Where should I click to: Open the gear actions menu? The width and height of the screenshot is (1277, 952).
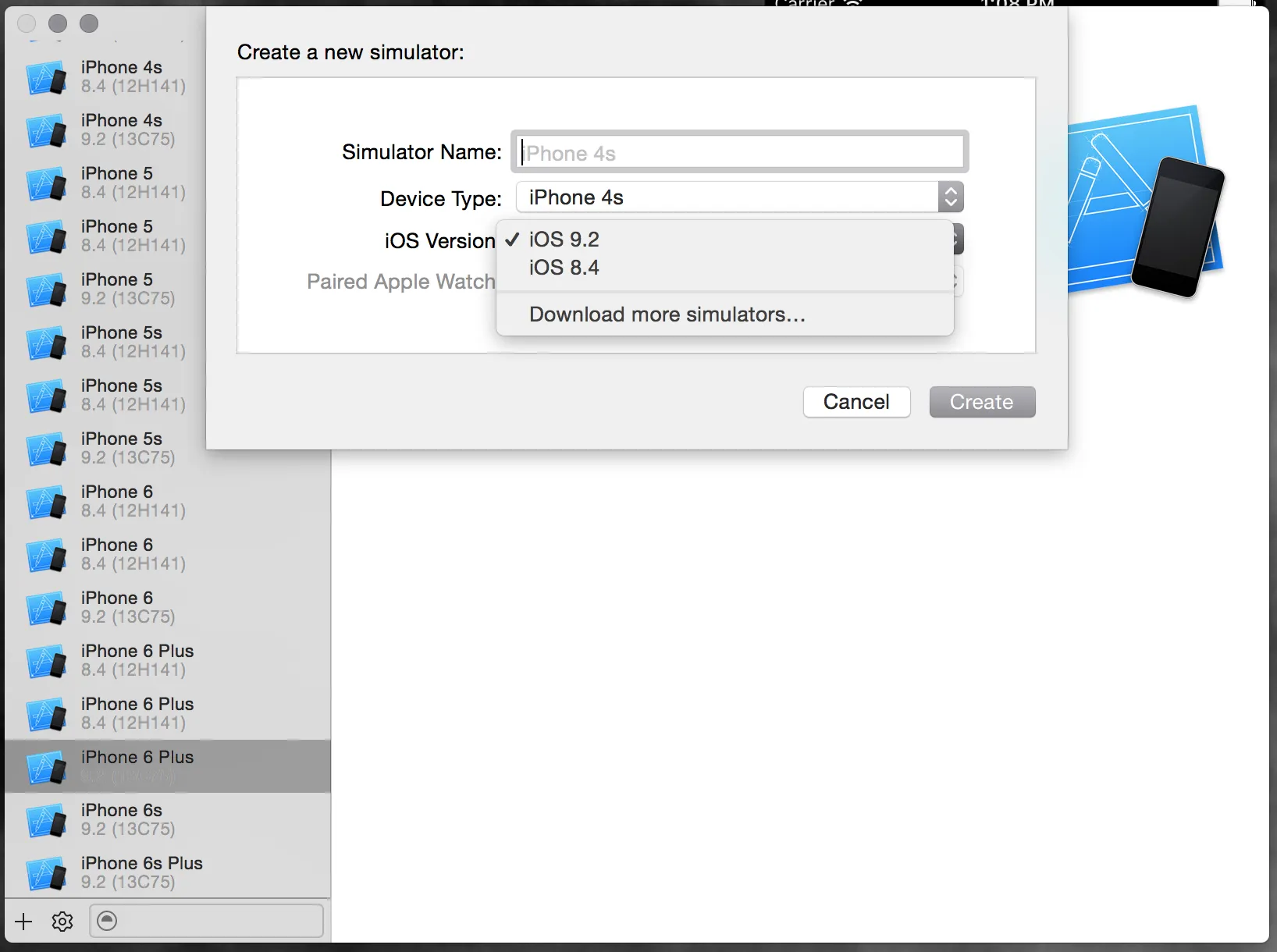pos(62,922)
